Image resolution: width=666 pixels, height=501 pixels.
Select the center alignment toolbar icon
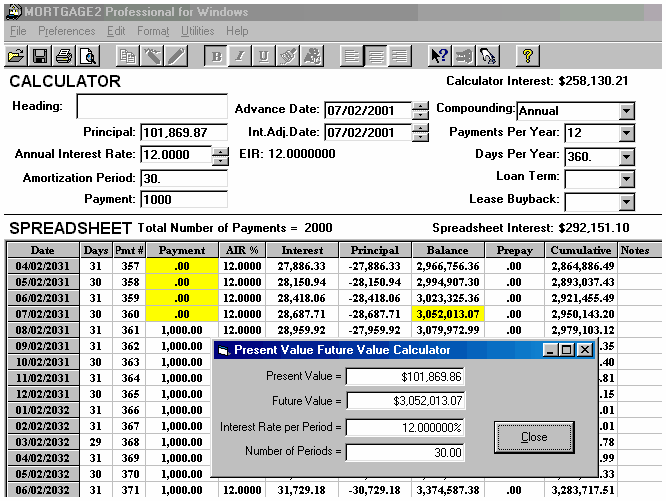(376, 56)
